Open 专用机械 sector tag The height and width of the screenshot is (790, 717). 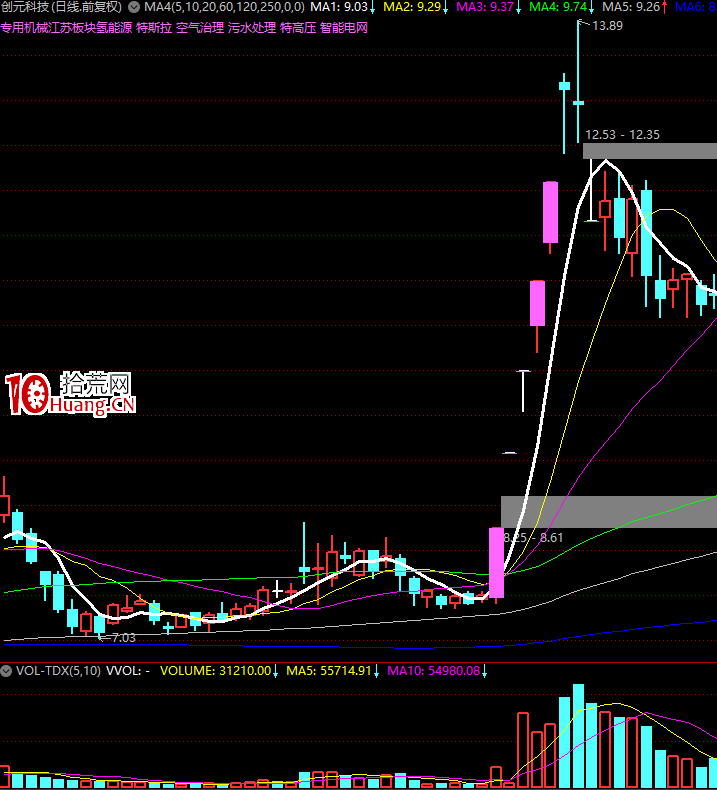(x=24, y=28)
